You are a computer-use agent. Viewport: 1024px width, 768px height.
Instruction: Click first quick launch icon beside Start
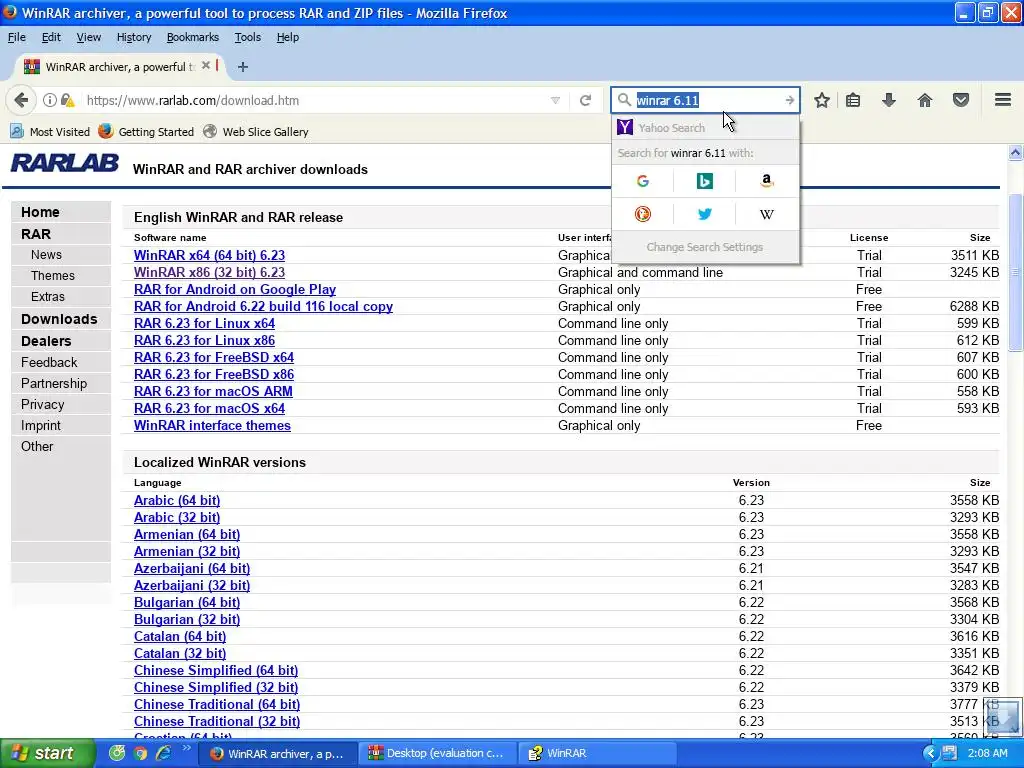(x=117, y=753)
